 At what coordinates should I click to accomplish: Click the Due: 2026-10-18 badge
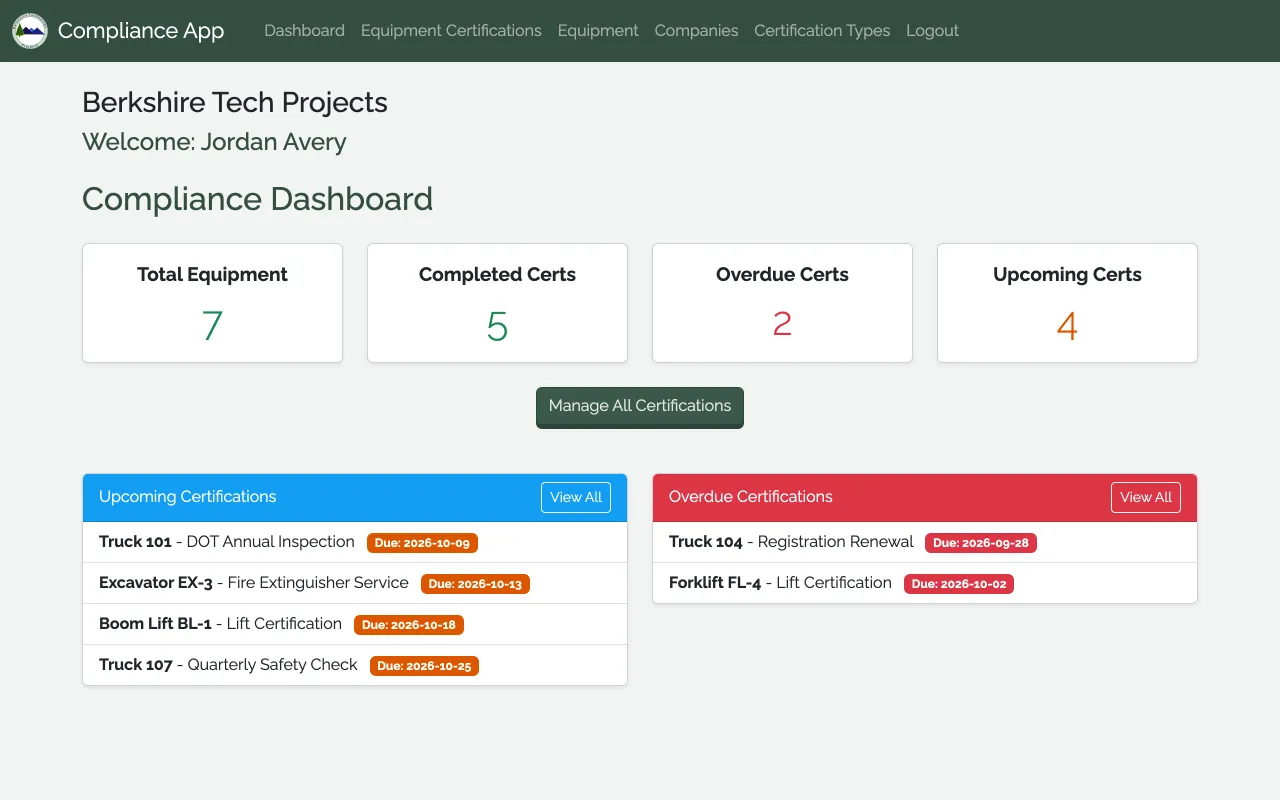coord(409,625)
